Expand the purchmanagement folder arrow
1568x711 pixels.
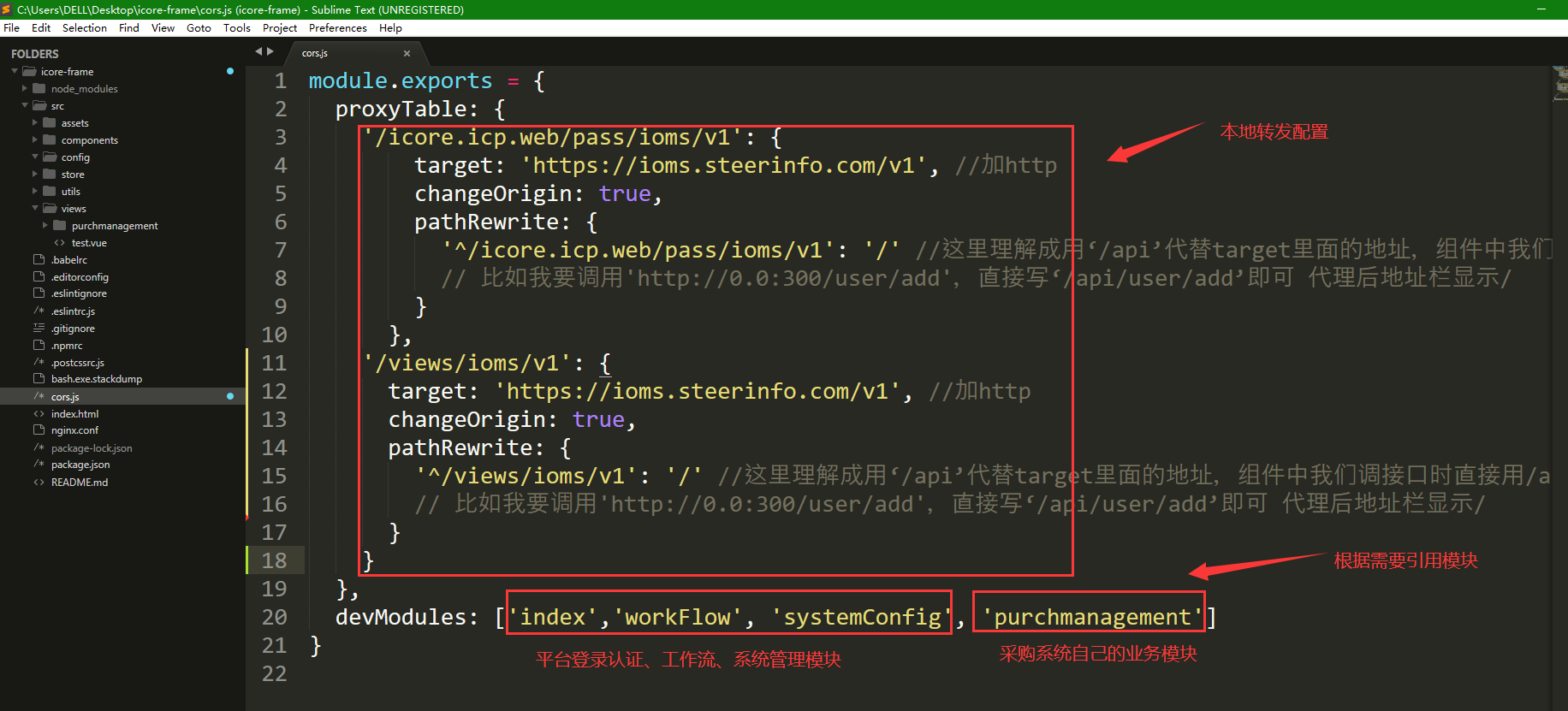(x=45, y=225)
